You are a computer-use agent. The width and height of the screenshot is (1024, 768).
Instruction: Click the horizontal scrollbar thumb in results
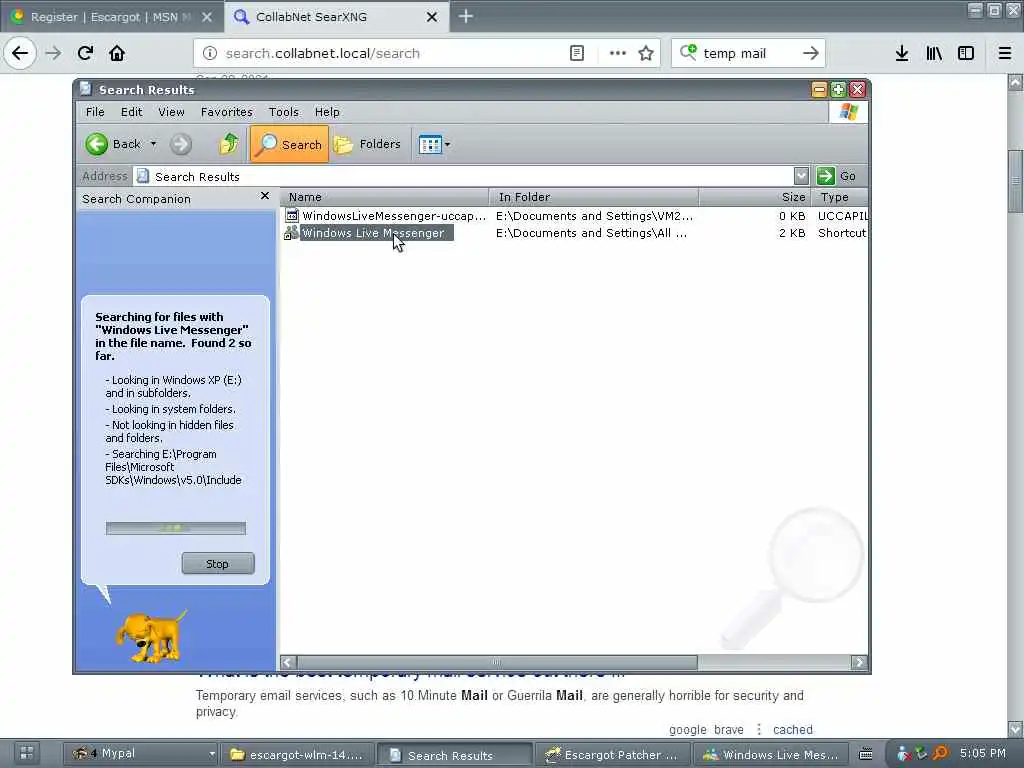point(497,662)
